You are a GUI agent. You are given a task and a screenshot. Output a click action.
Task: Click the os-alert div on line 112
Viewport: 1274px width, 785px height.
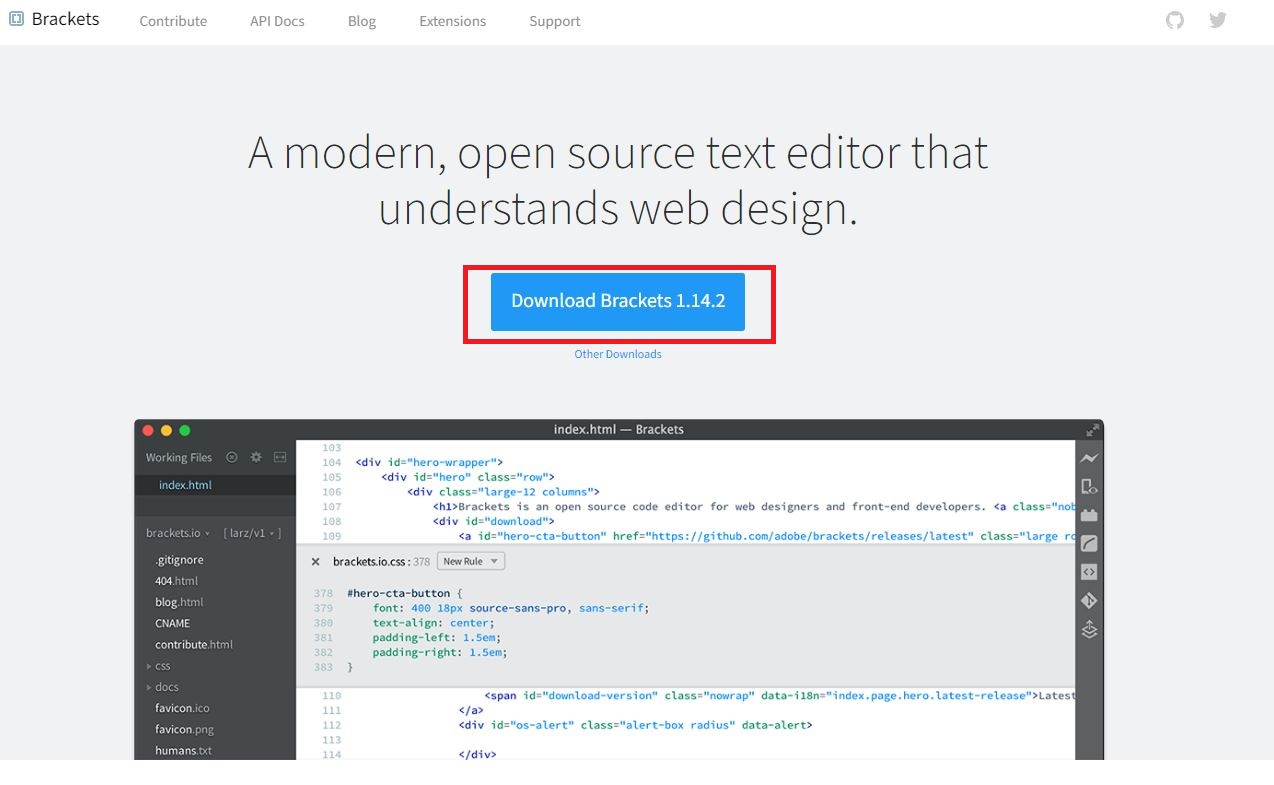[635, 725]
